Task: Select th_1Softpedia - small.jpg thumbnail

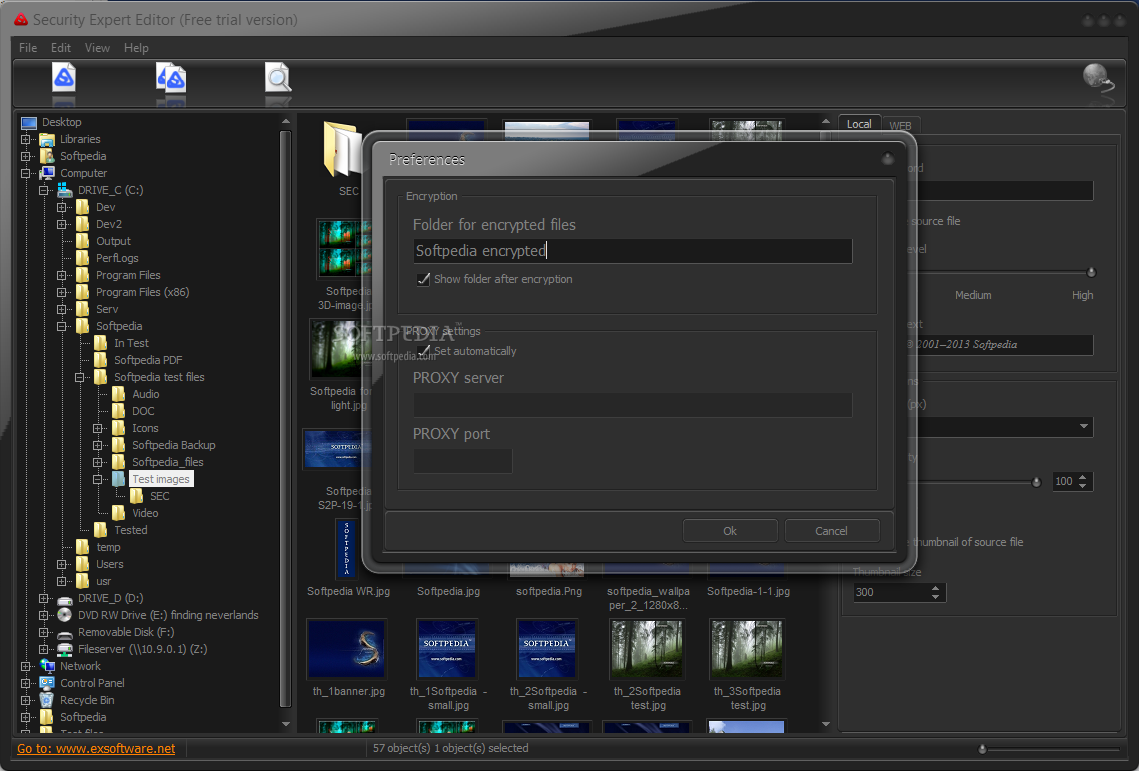Action: point(447,648)
